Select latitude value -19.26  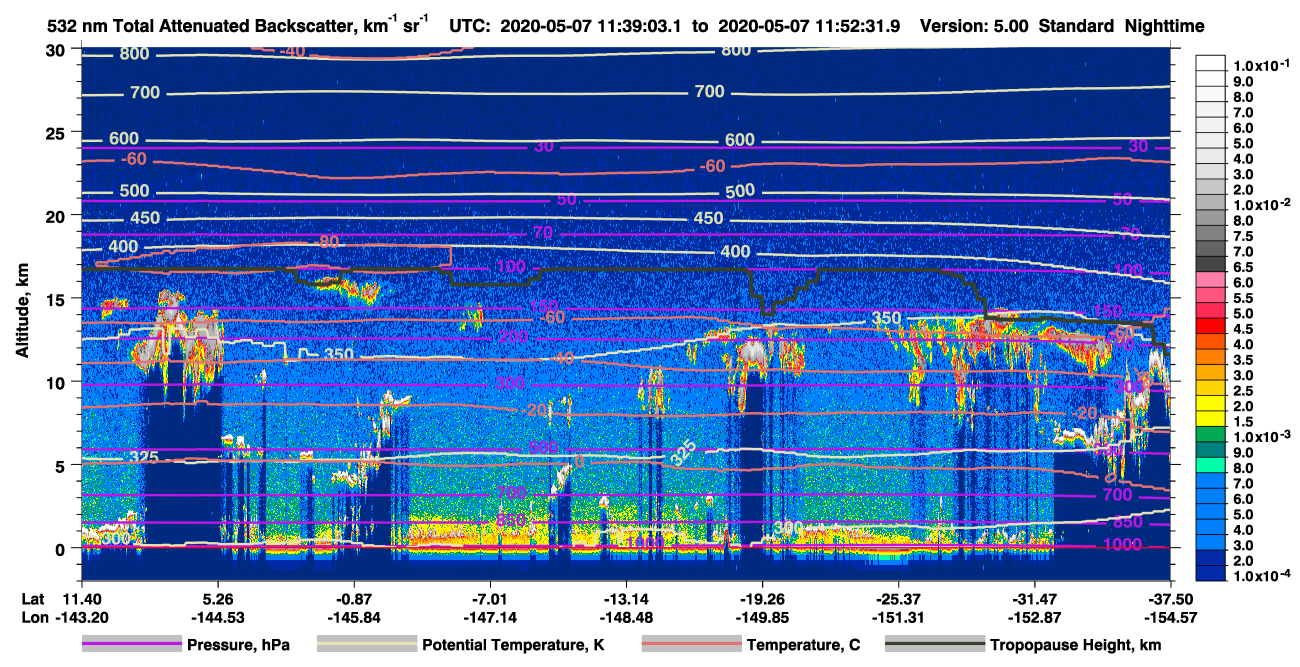762,598
